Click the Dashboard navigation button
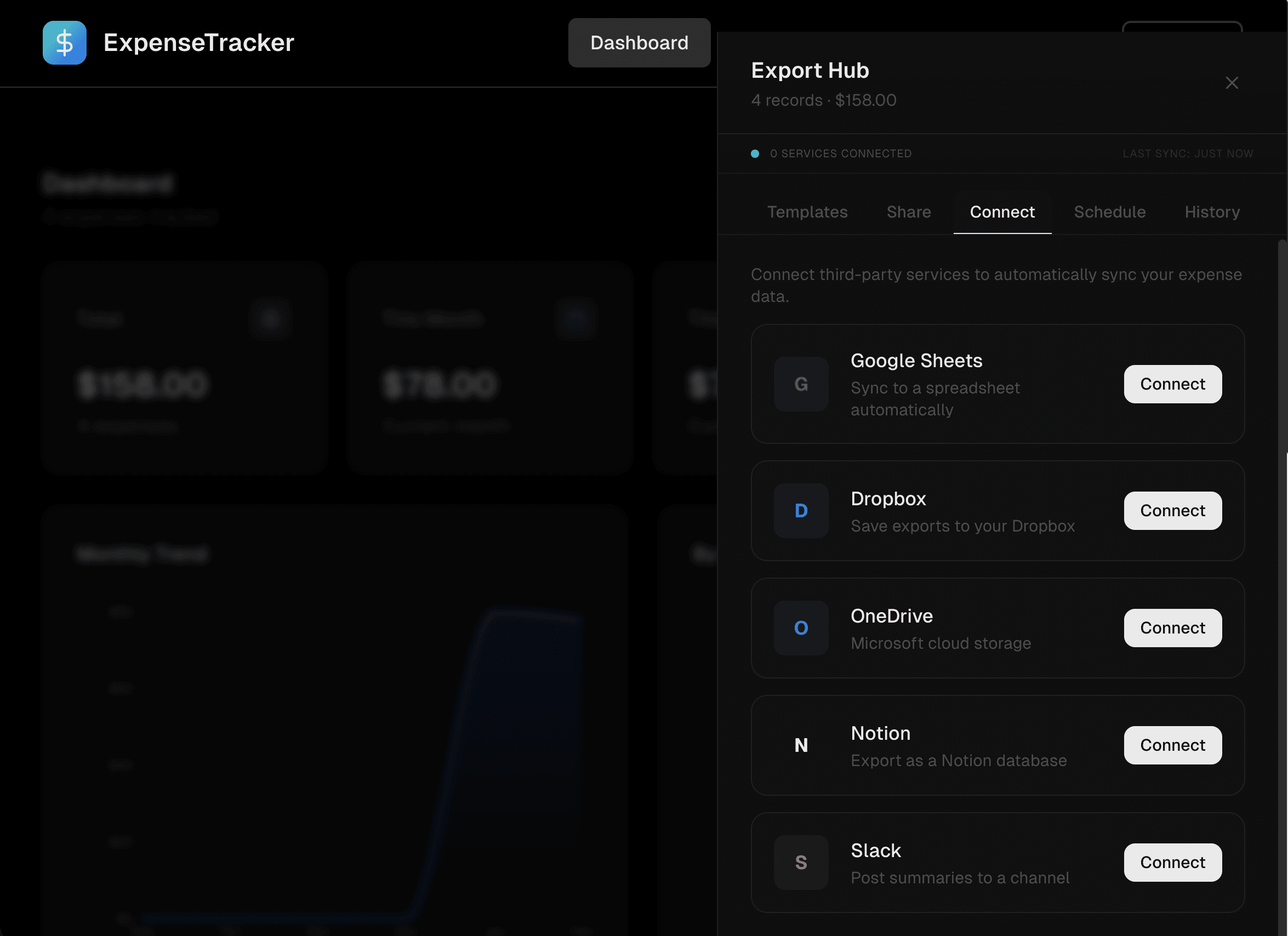This screenshot has height=936, width=1288. (x=639, y=43)
